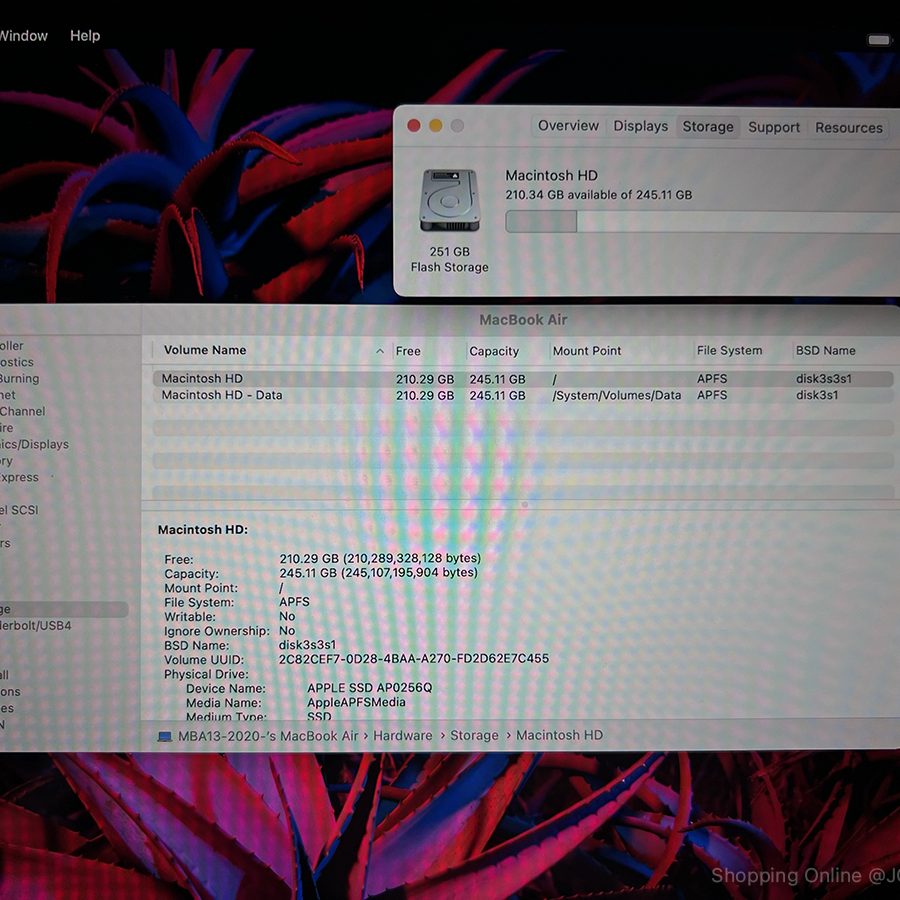Select the Thunderbolt/USB4 sidebar item
Image resolution: width=900 pixels, height=900 pixels.
point(36,625)
